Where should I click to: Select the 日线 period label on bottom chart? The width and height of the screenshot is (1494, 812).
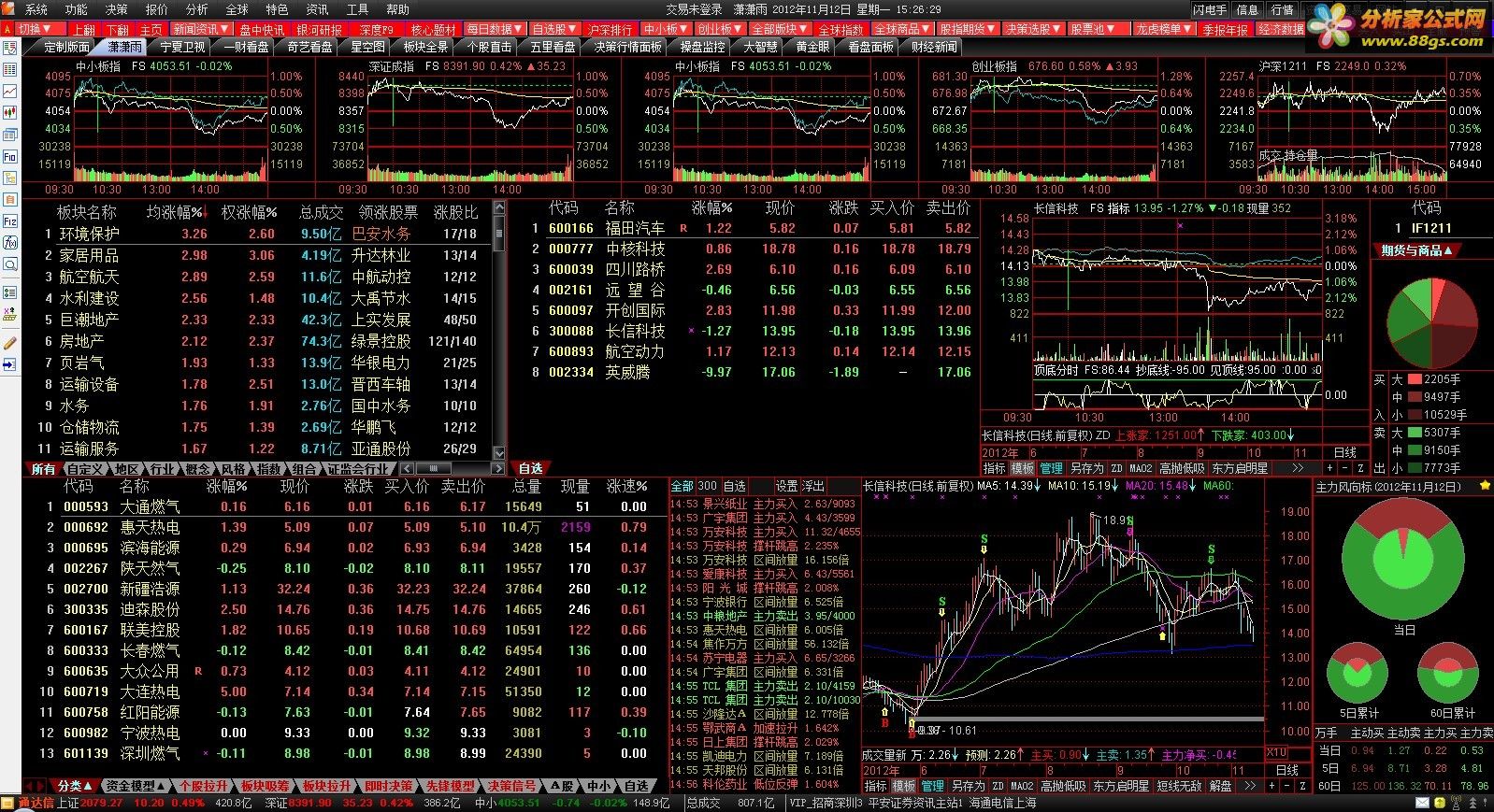click(x=1287, y=770)
